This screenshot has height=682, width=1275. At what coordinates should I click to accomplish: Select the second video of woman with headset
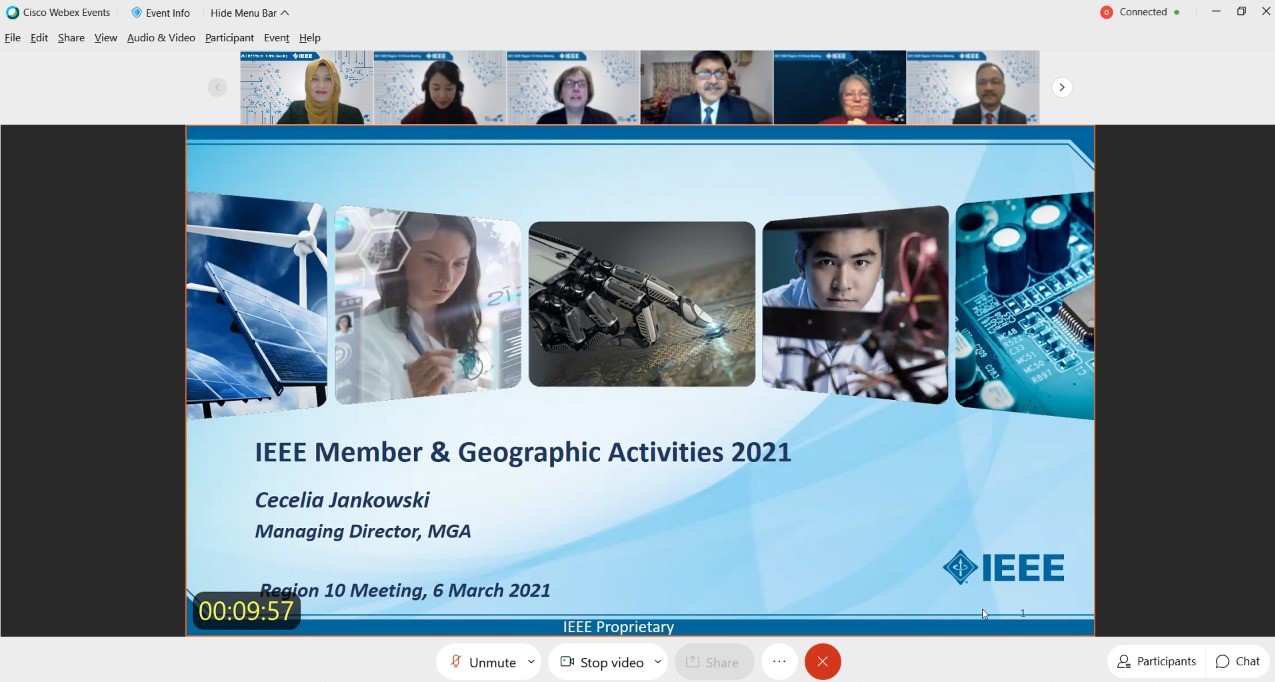(440, 87)
